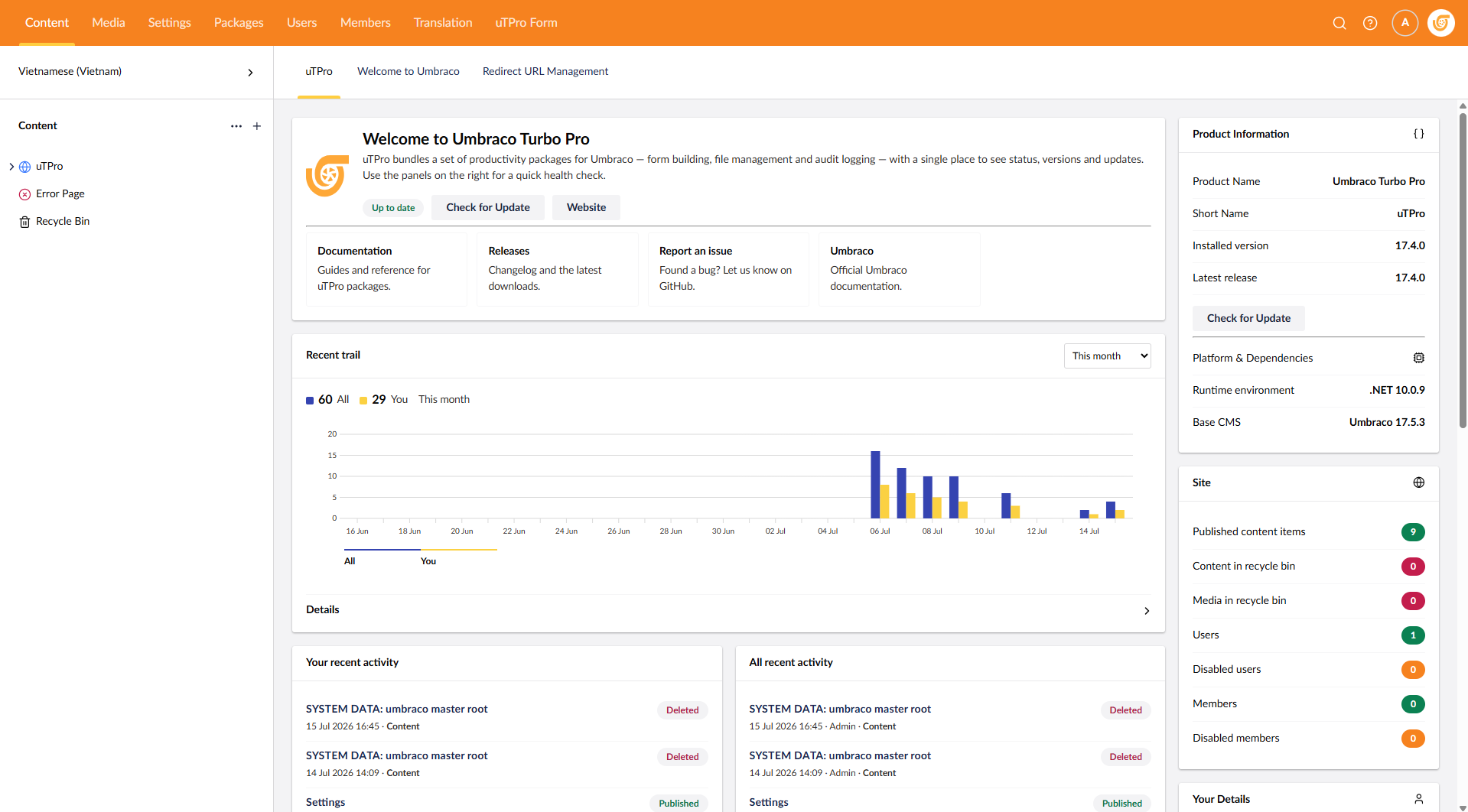Click the Media in recycle bin count
The height and width of the screenshot is (812, 1468).
(x=1413, y=601)
